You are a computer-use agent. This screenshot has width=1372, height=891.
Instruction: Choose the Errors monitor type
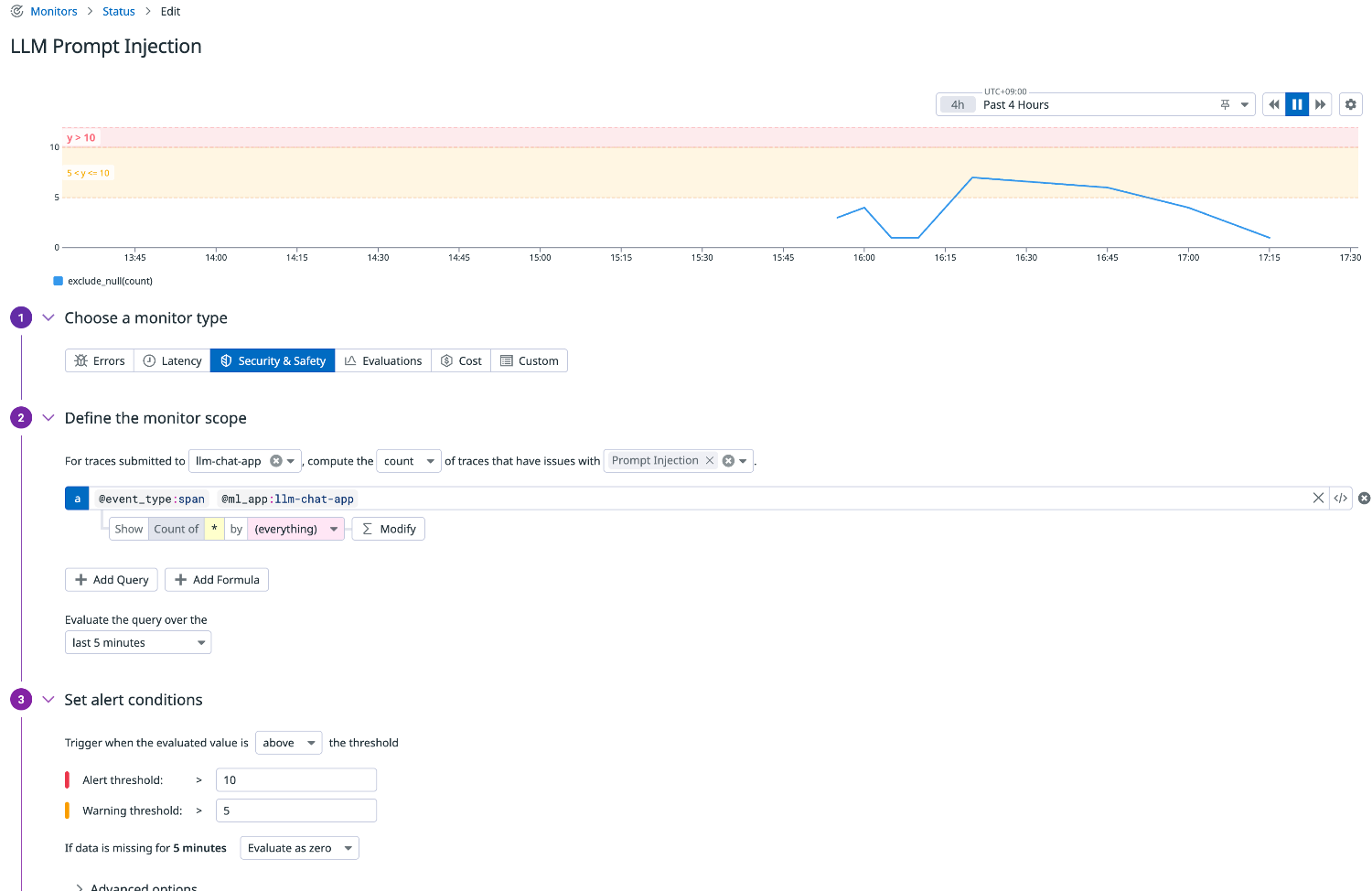point(100,361)
